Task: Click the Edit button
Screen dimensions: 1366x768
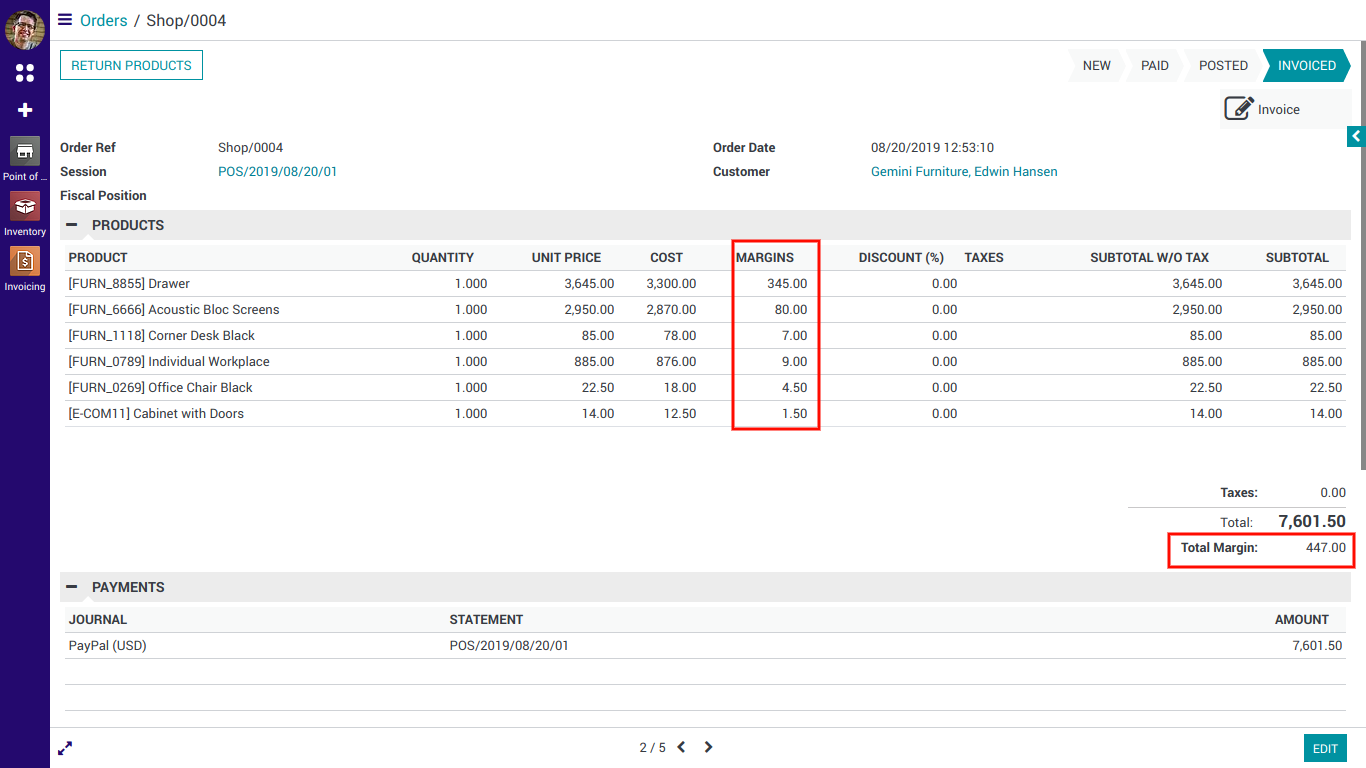Action: click(1325, 749)
